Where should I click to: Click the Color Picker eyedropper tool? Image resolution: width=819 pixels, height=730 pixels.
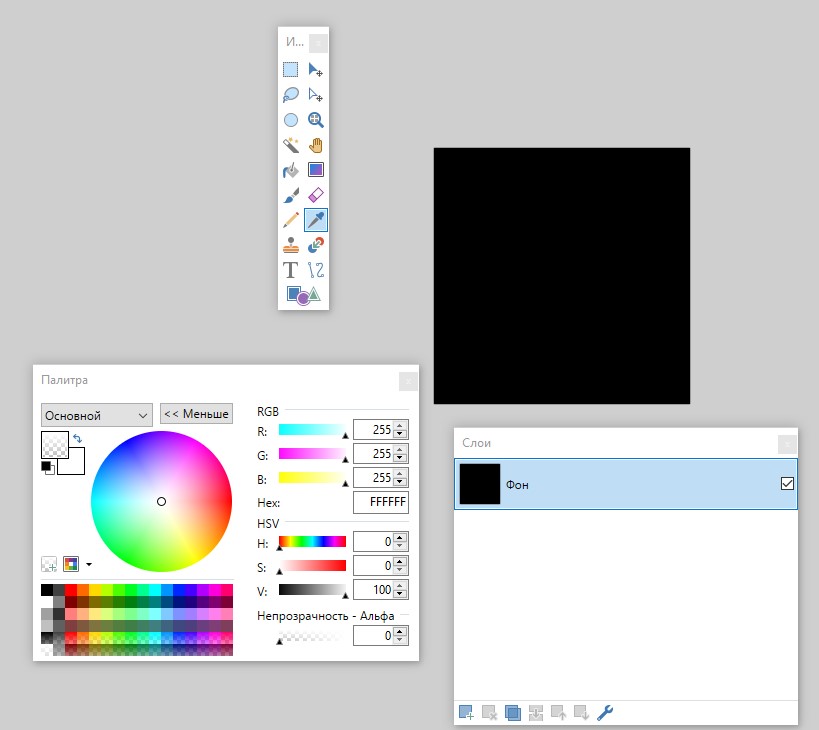point(315,220)
